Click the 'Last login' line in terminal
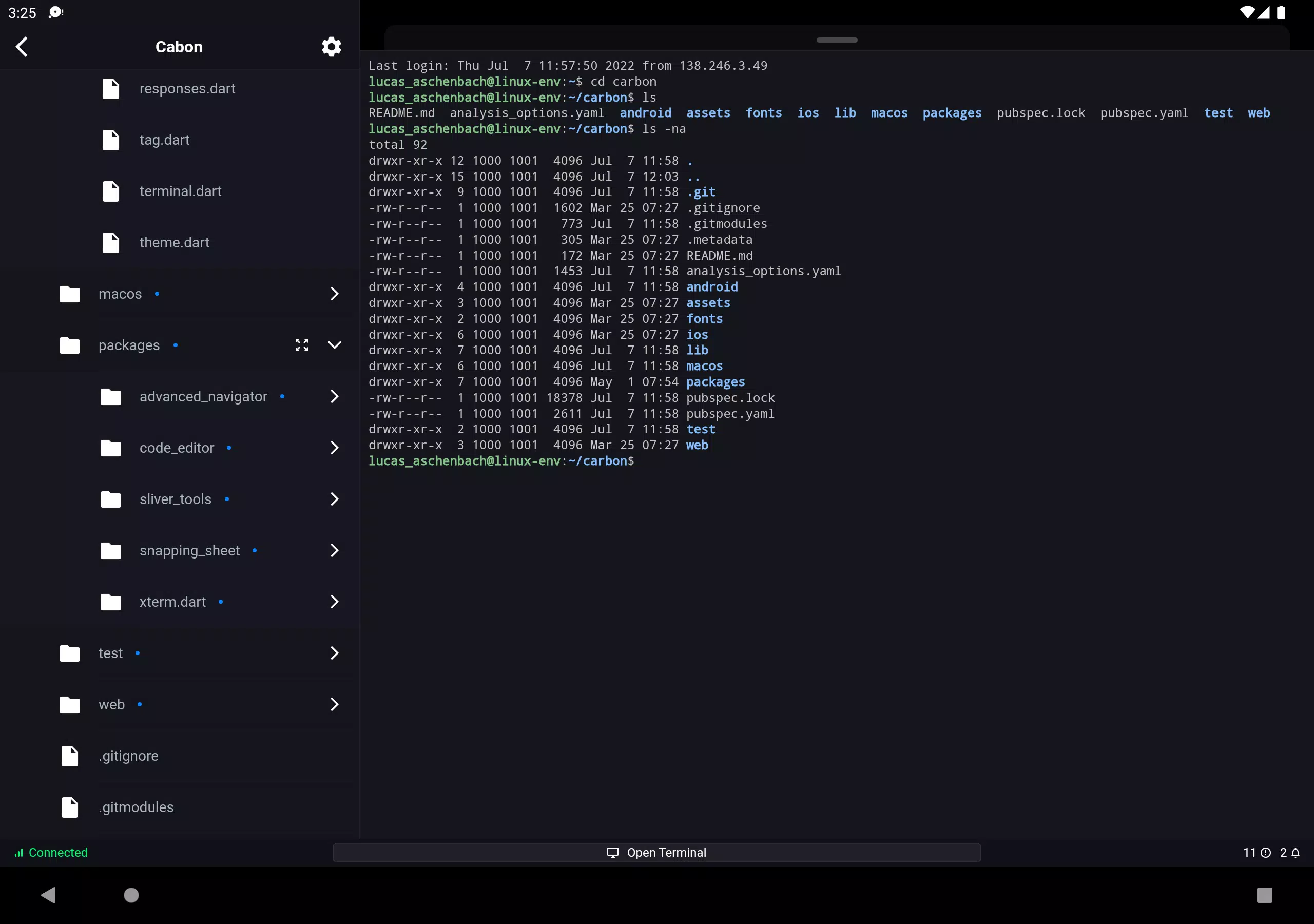 coord(568,66)
